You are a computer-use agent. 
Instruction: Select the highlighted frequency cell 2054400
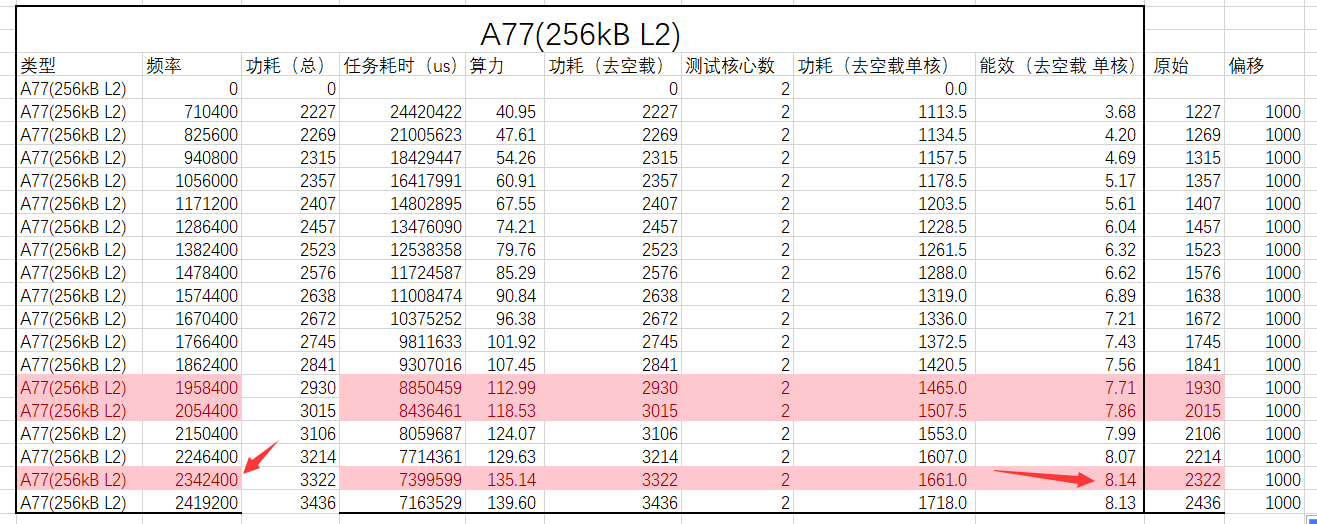click(191, 411)
